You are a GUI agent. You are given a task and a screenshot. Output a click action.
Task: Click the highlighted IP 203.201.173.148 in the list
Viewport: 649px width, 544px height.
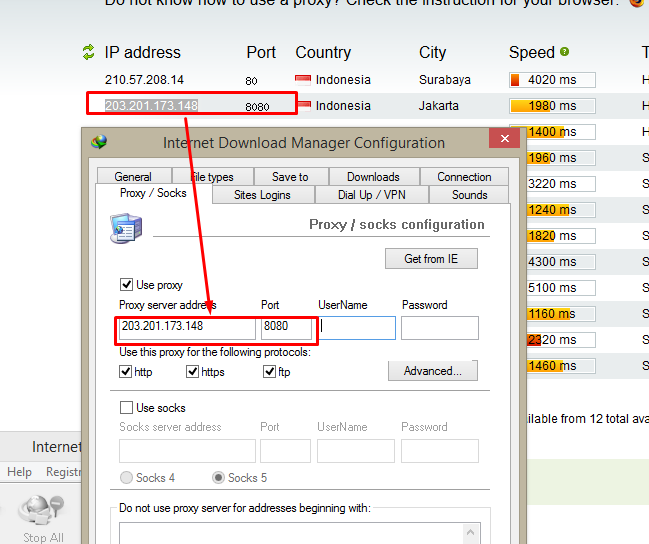[x=151, y=106]
